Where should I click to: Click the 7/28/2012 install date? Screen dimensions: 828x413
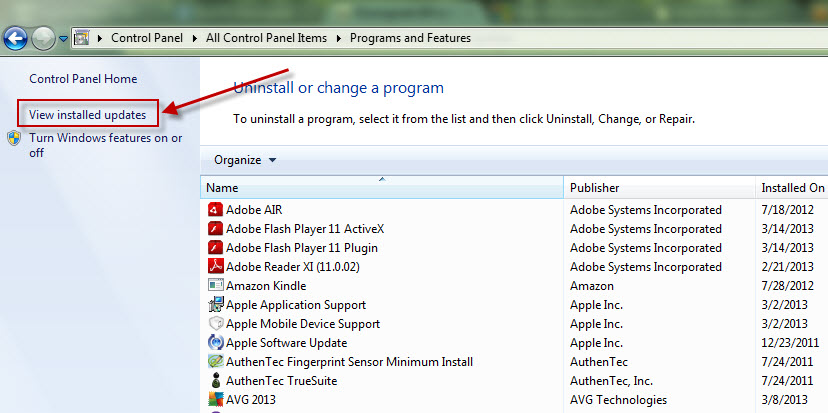tap(787, 286)
